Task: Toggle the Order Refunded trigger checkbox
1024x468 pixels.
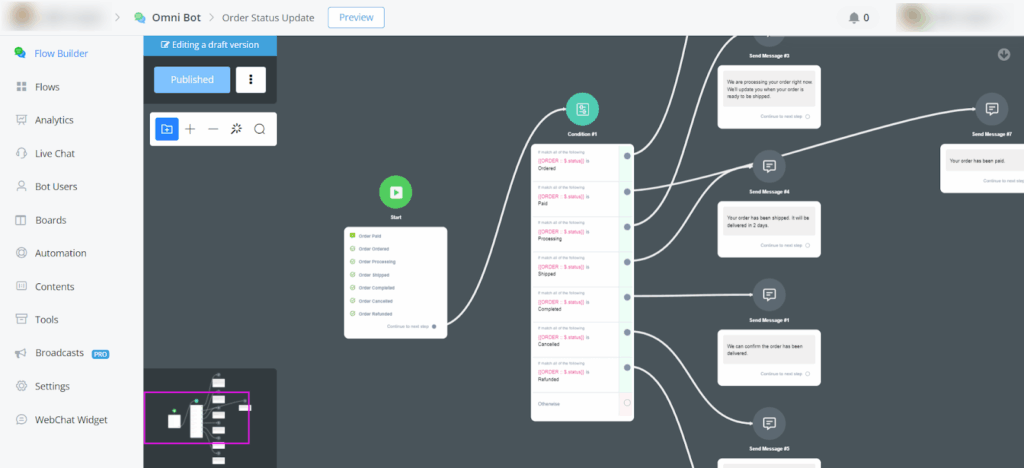Action: [x=352, y=313]
